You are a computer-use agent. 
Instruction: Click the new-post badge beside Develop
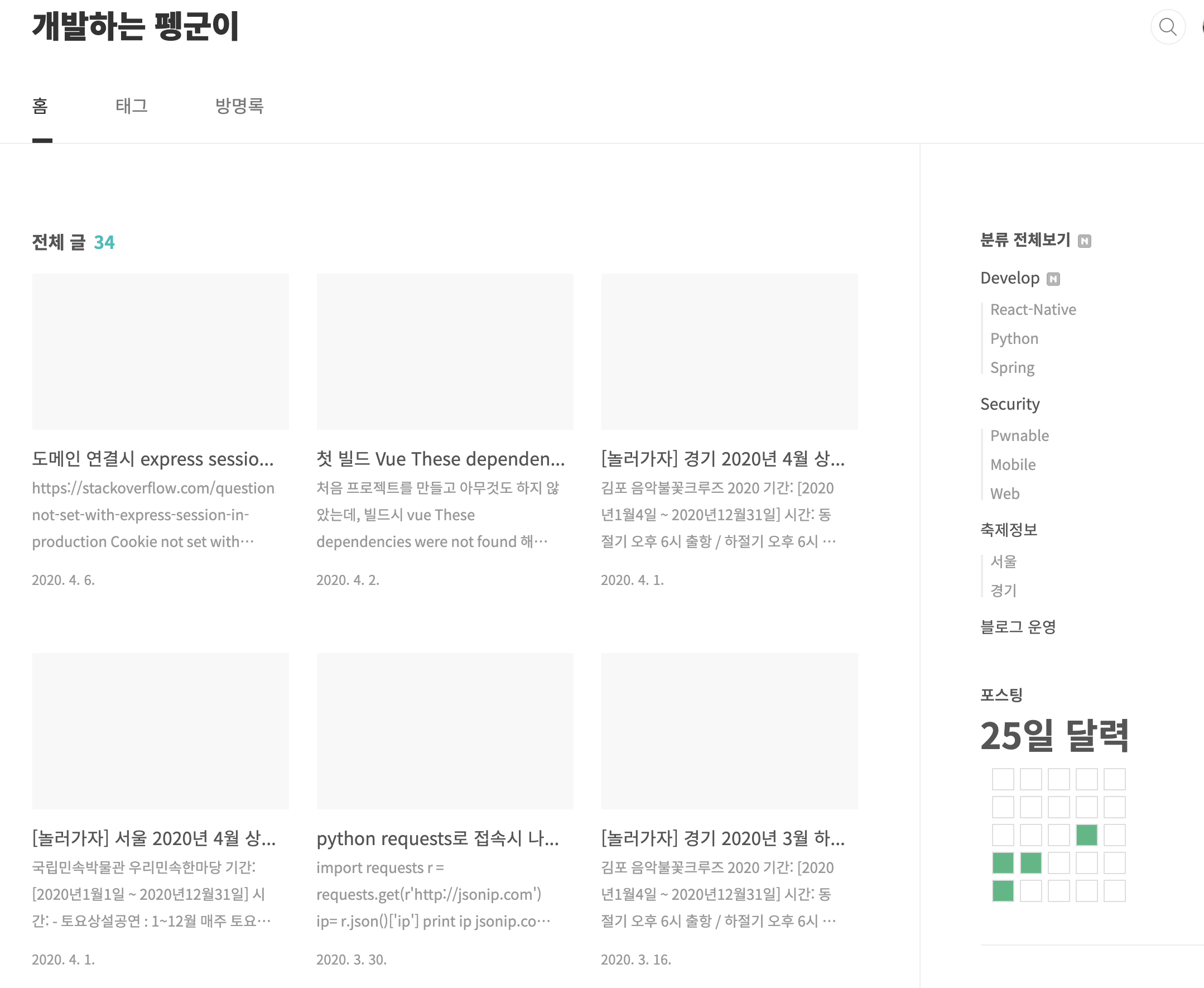point(1053,279)
